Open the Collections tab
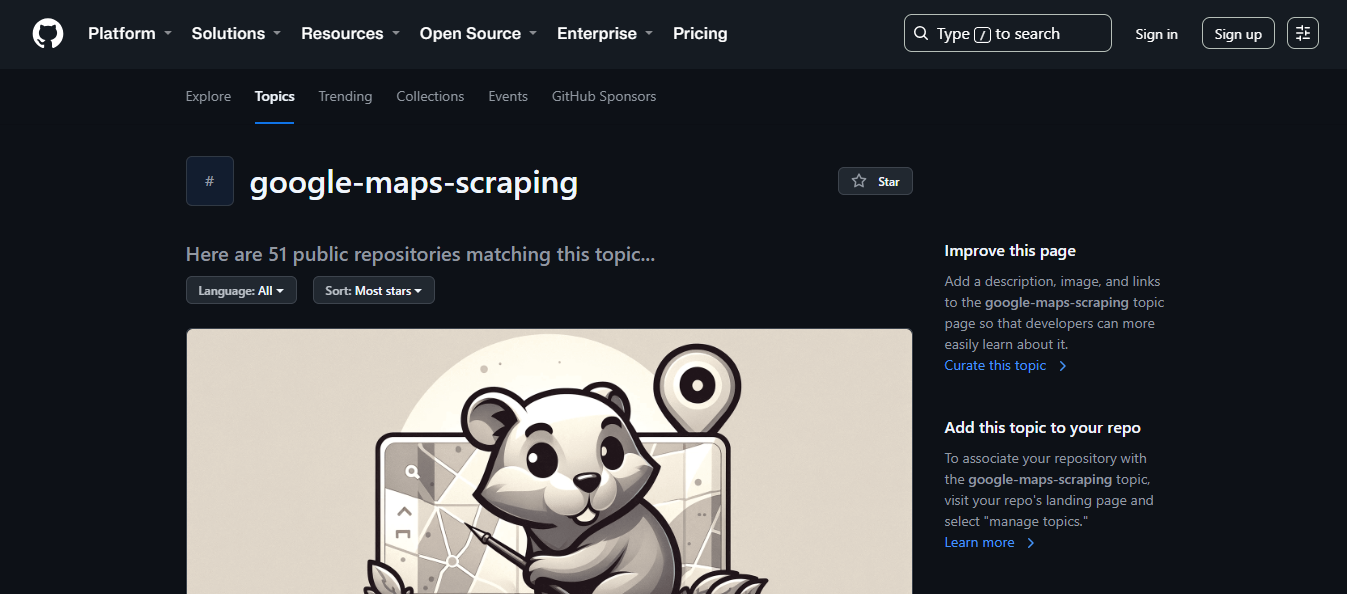Screen dimensions: 1347x594 tap(430, 96)
